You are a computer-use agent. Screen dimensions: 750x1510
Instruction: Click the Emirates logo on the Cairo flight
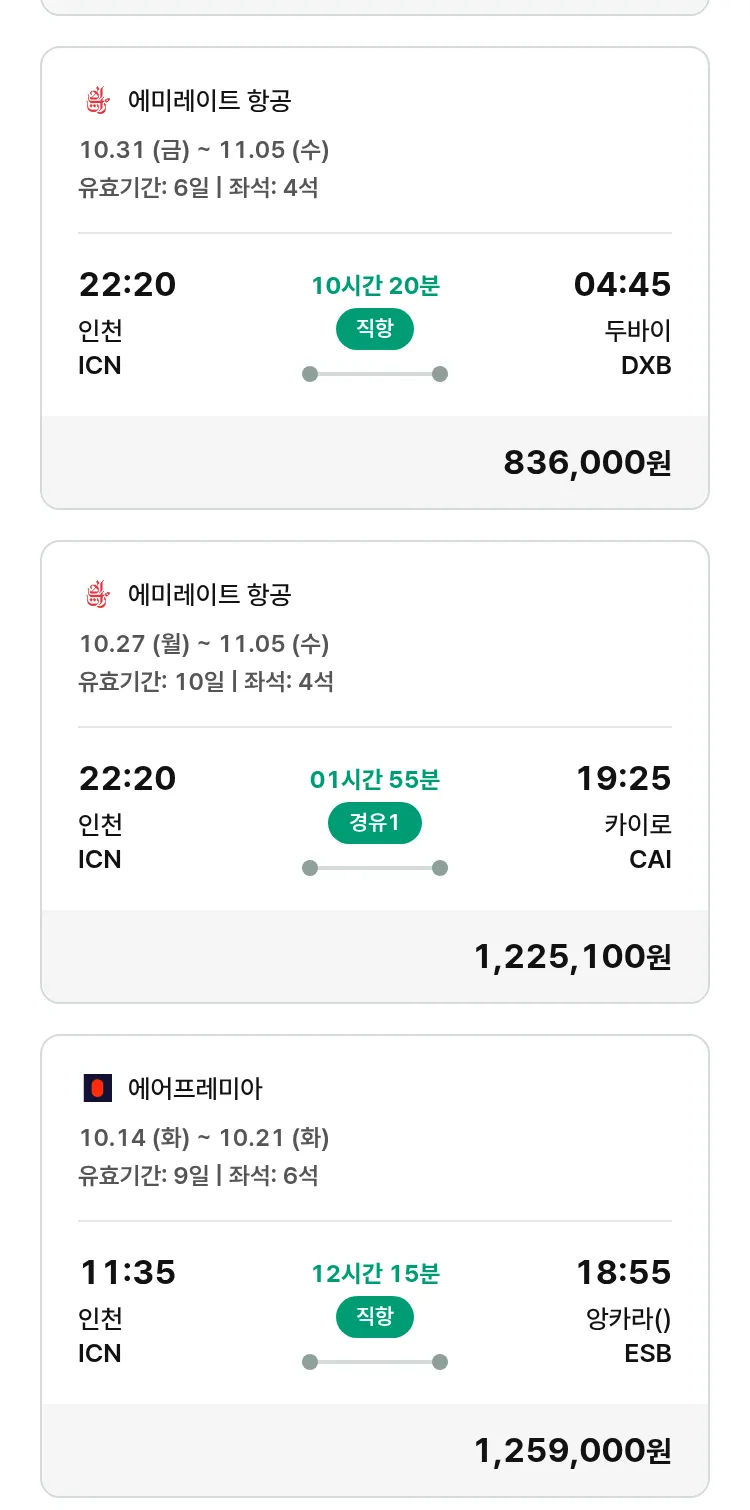[x=96, y=595]
